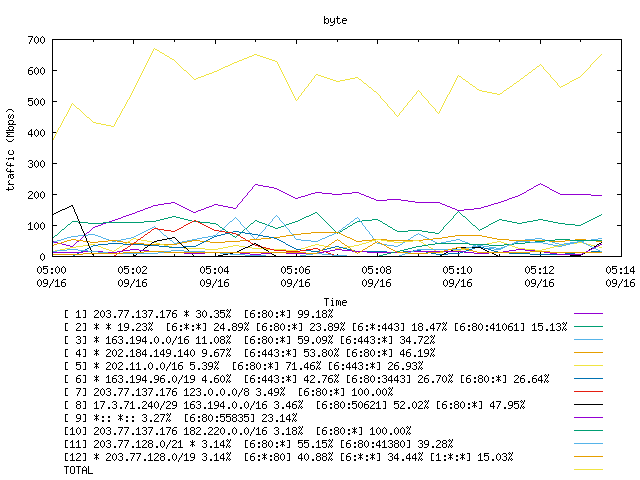Viewport: 640px width, 480px height.
Task: Click the 100 y-axis tick label
Action: click(36, 226)
